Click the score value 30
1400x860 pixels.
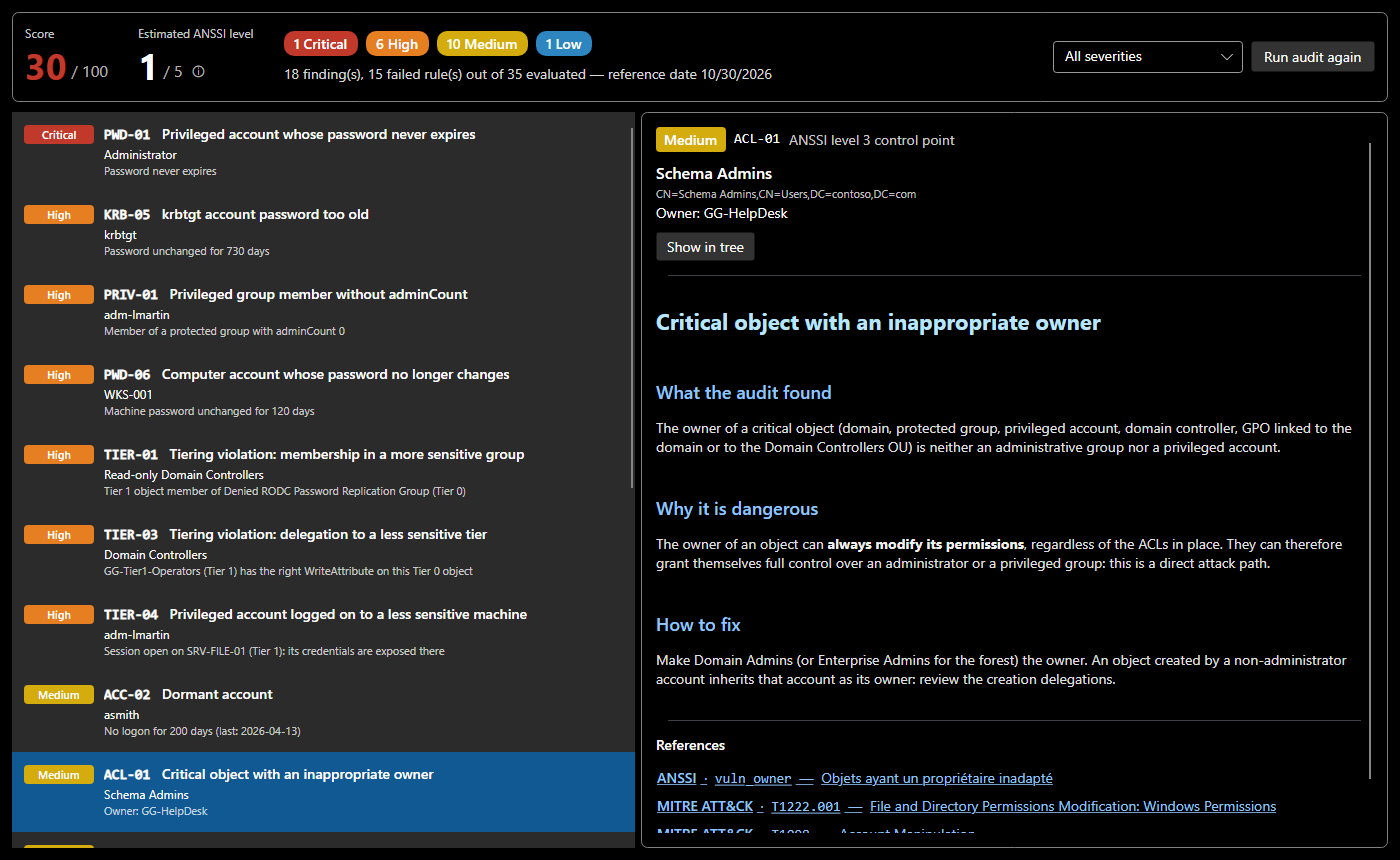46,67
